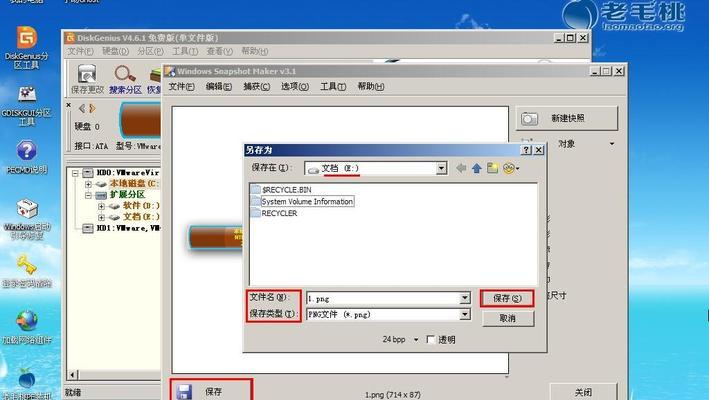
Task: Click the brown partition bar in DiskGenius
Action: 141,120
